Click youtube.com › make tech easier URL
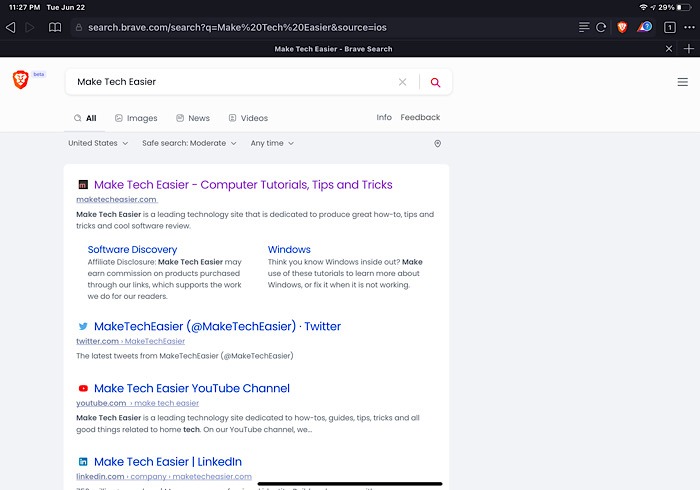The image size is (700, 490). (x=138, y=403)
